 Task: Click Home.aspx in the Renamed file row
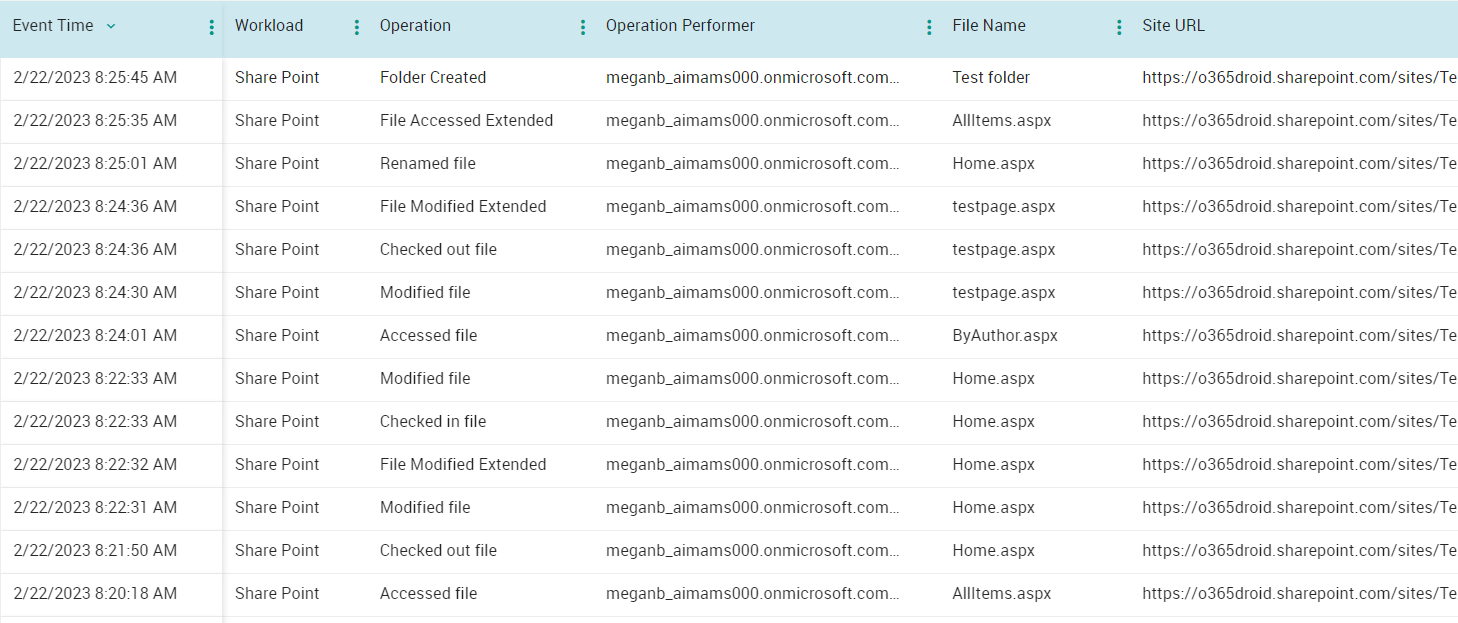click(993, 164)
